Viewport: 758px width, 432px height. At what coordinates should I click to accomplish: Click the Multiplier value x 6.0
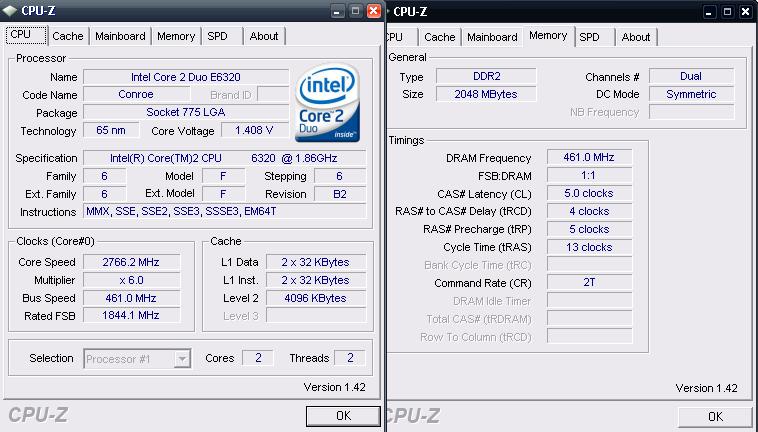click(131, 280)
